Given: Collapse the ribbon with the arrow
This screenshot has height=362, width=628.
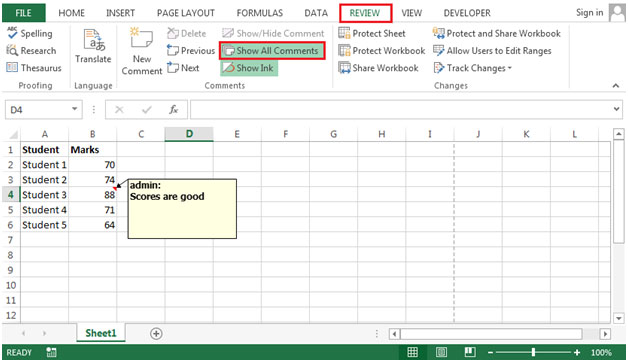Looking at the screenshot, I should coord(616,85).
